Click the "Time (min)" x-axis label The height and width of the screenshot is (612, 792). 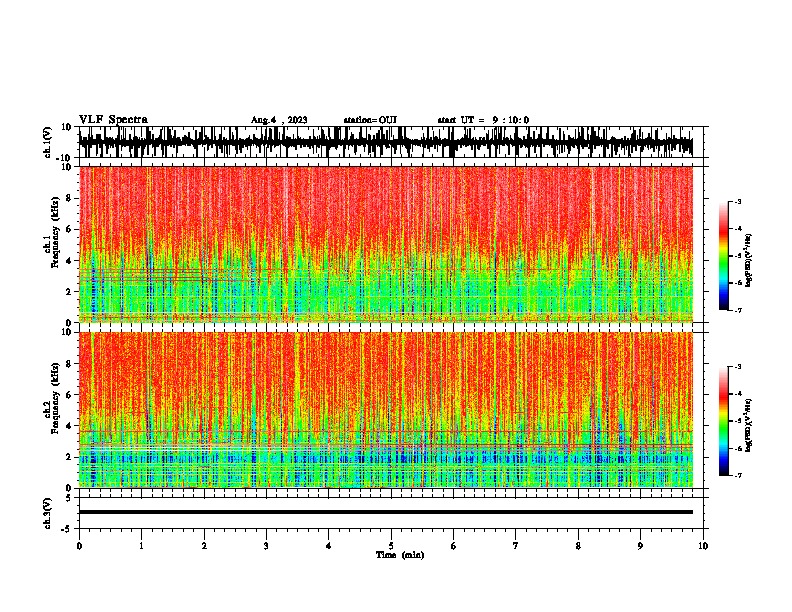point(400,555)
